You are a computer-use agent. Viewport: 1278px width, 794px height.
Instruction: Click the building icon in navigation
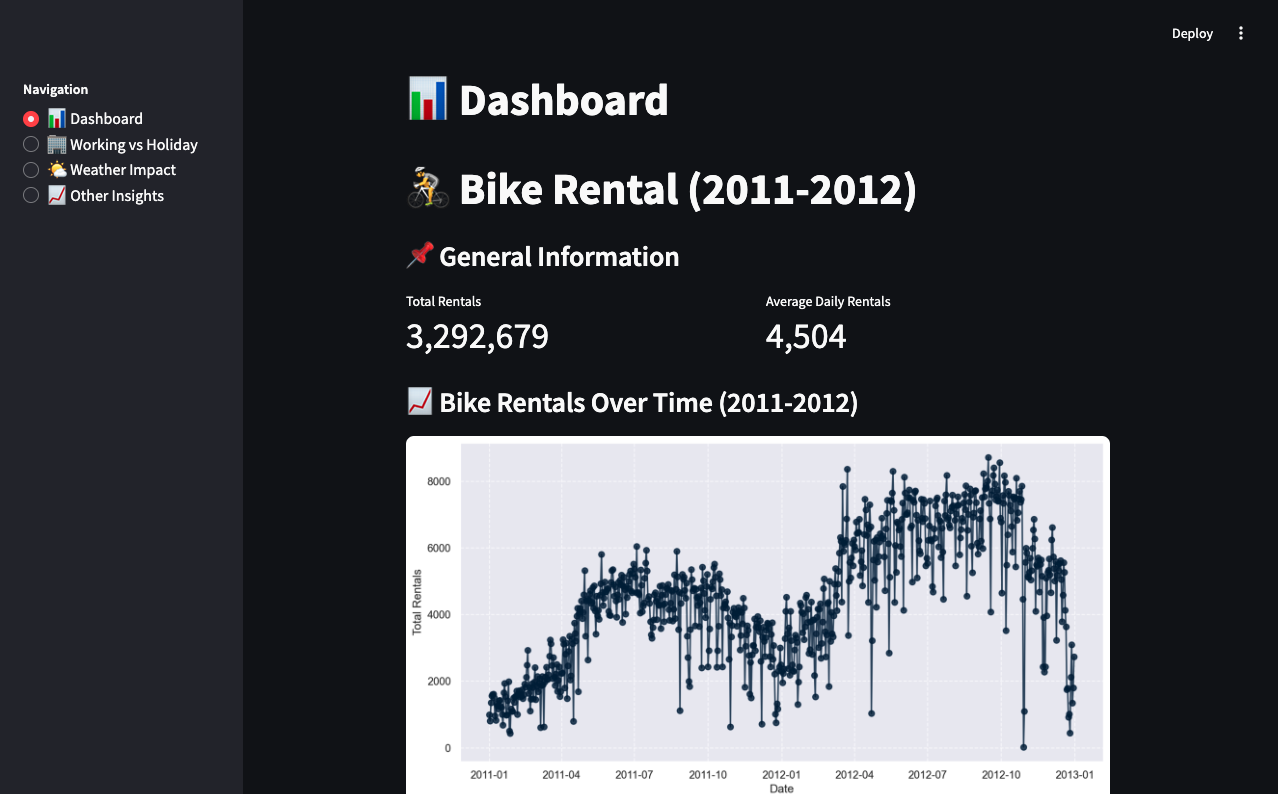[x=57, y=145]
